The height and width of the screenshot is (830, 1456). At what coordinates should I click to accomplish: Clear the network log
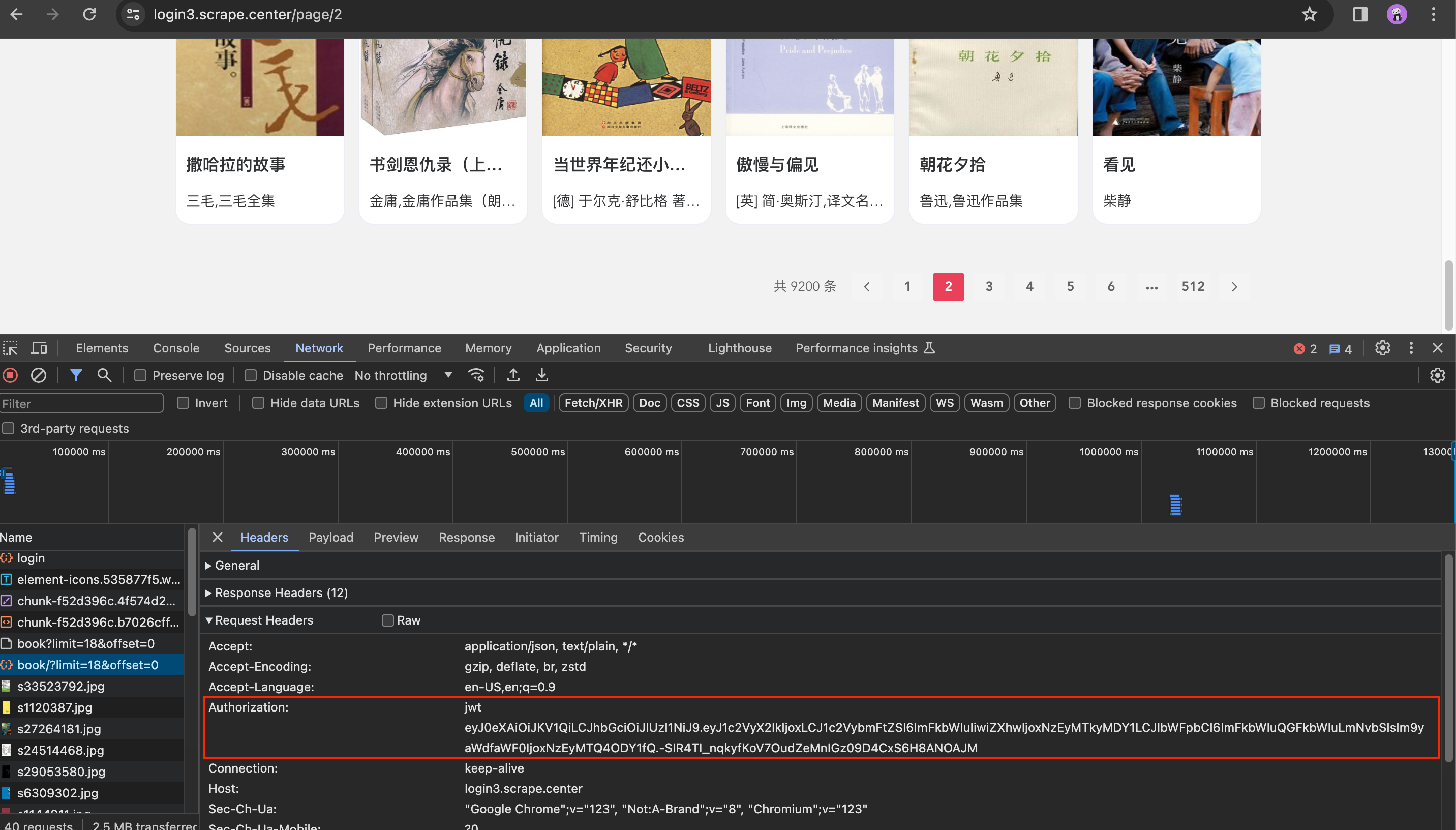pos(38,375)
